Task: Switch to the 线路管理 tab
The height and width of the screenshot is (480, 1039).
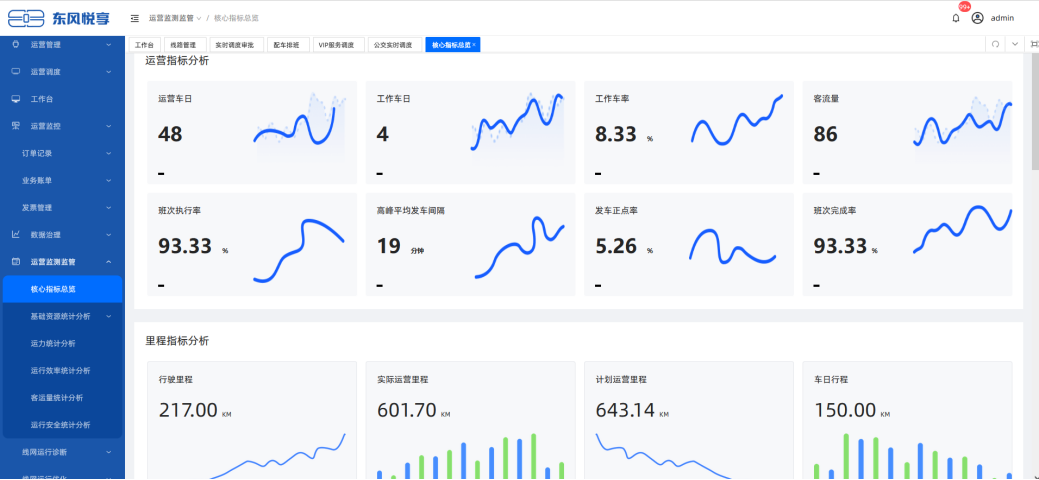Action: tap(185, 45)
